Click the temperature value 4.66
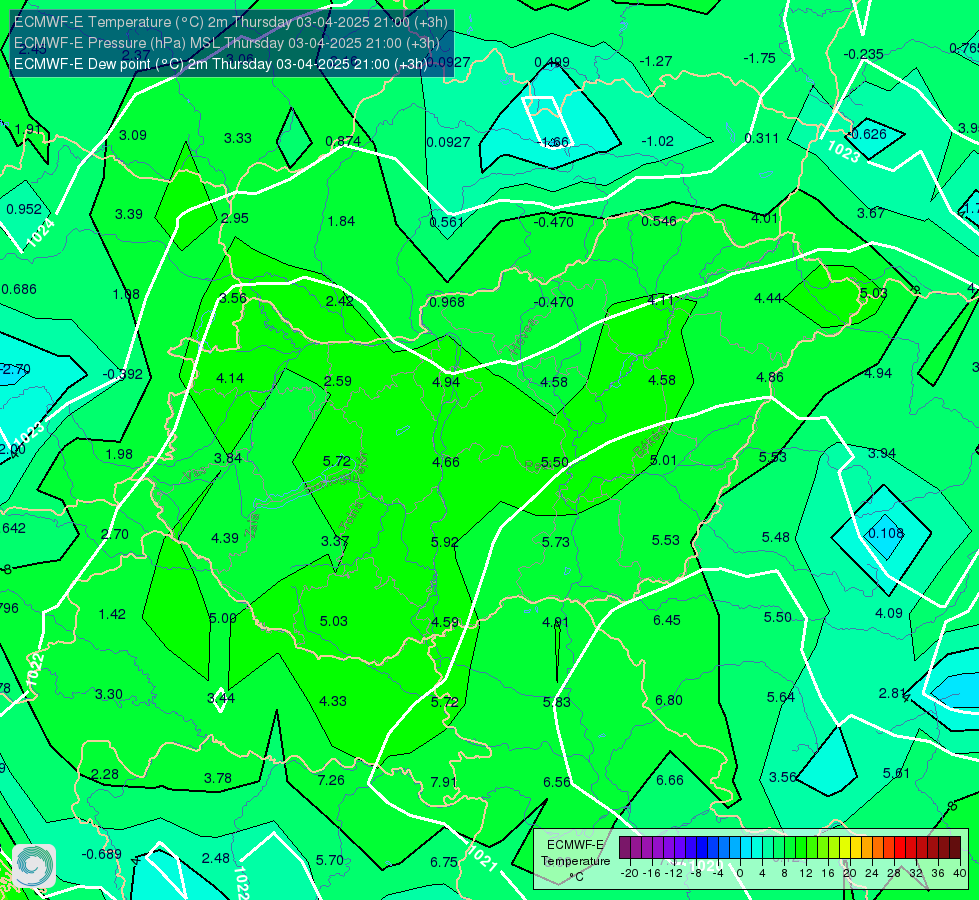The width and height of the screenshot is (979, 900). [x=446, y=462]
